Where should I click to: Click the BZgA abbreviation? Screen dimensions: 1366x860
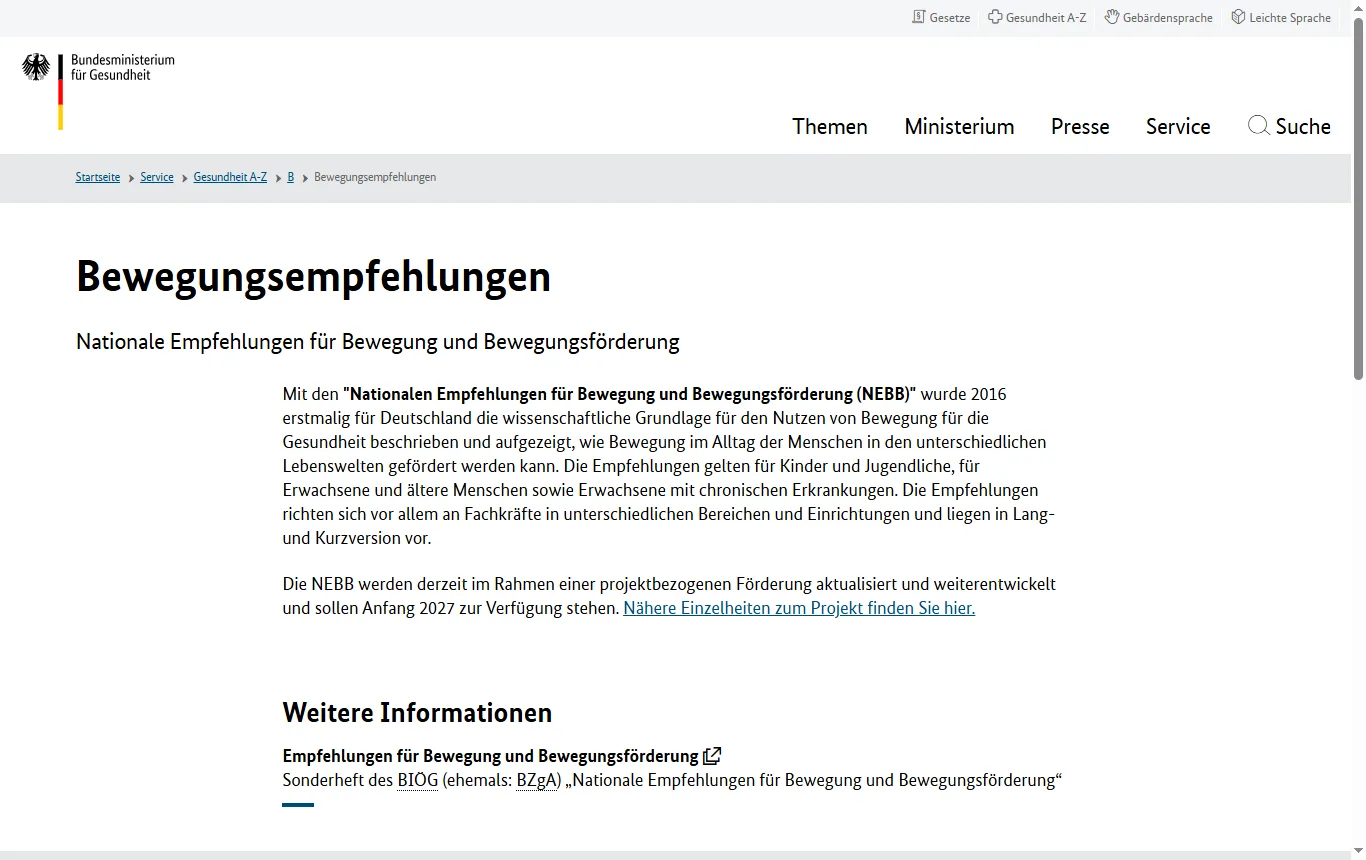click(536, 780)
